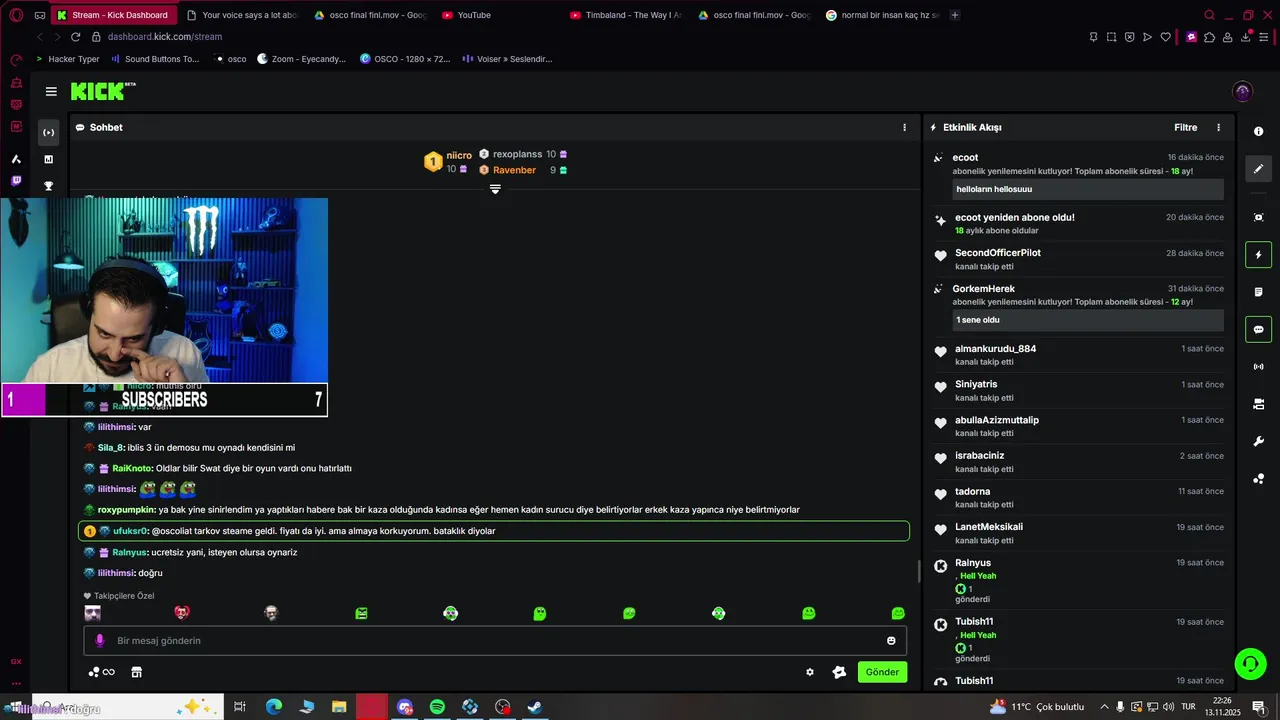Open Steam from the taskbar
This screenshot has height=720, width=1280.
535,707
